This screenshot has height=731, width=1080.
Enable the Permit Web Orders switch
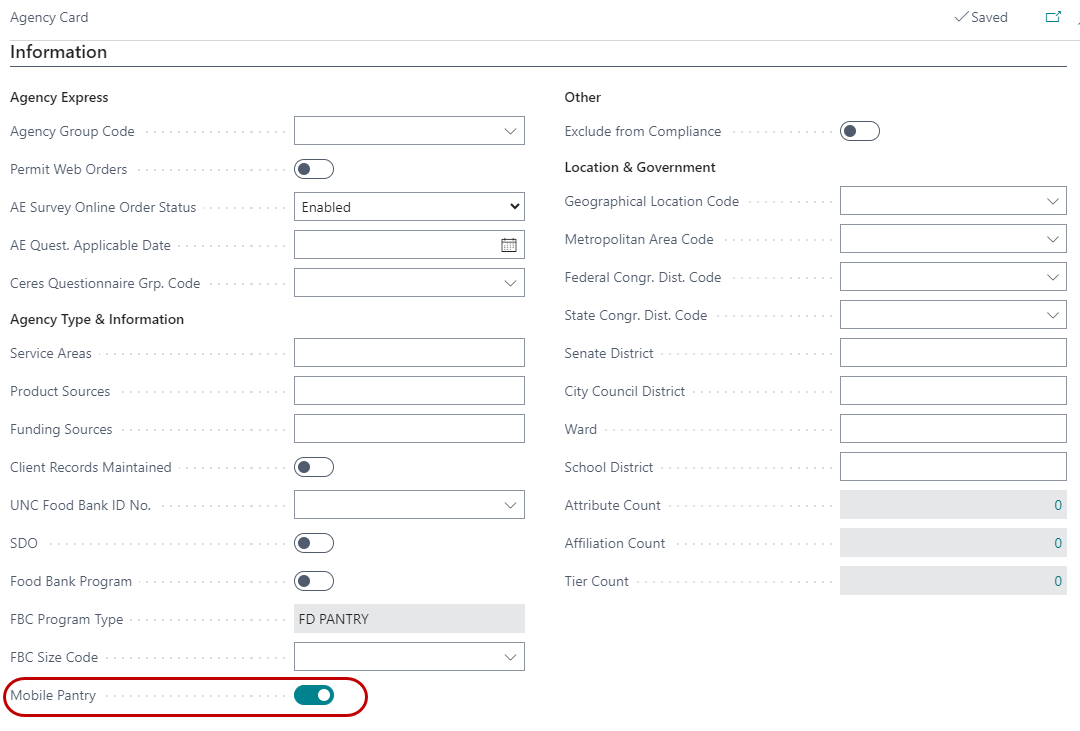[314, 169]
